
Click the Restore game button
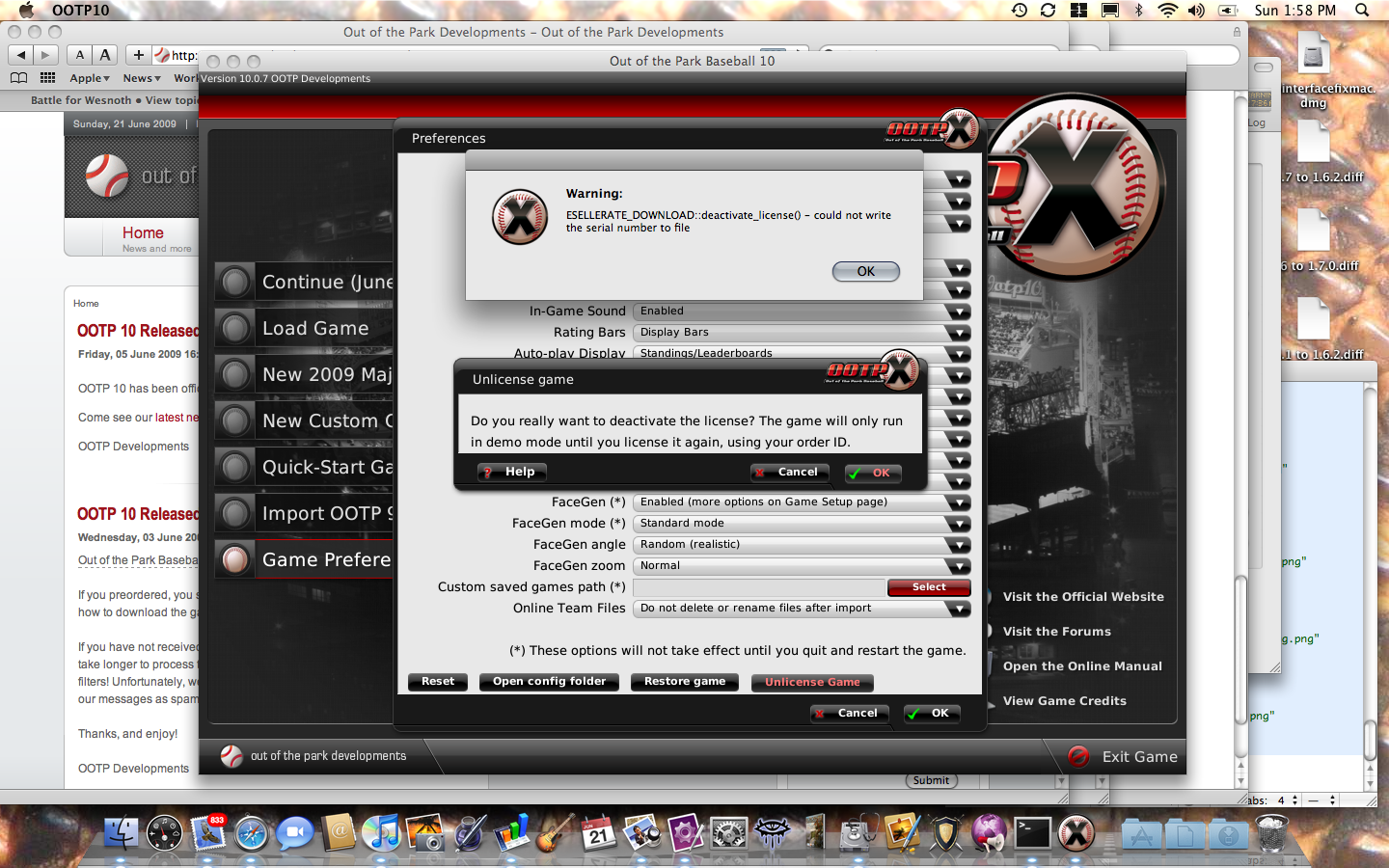pyautogui.click(x=685, y=682)
